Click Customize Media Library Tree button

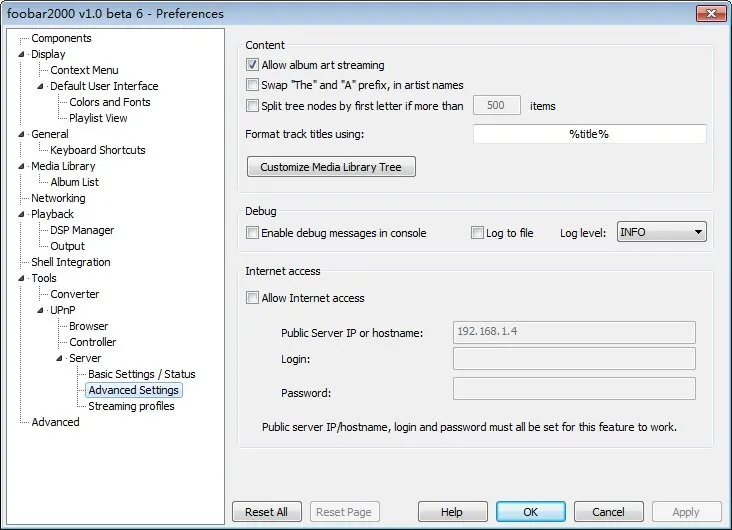pos(331,167)
